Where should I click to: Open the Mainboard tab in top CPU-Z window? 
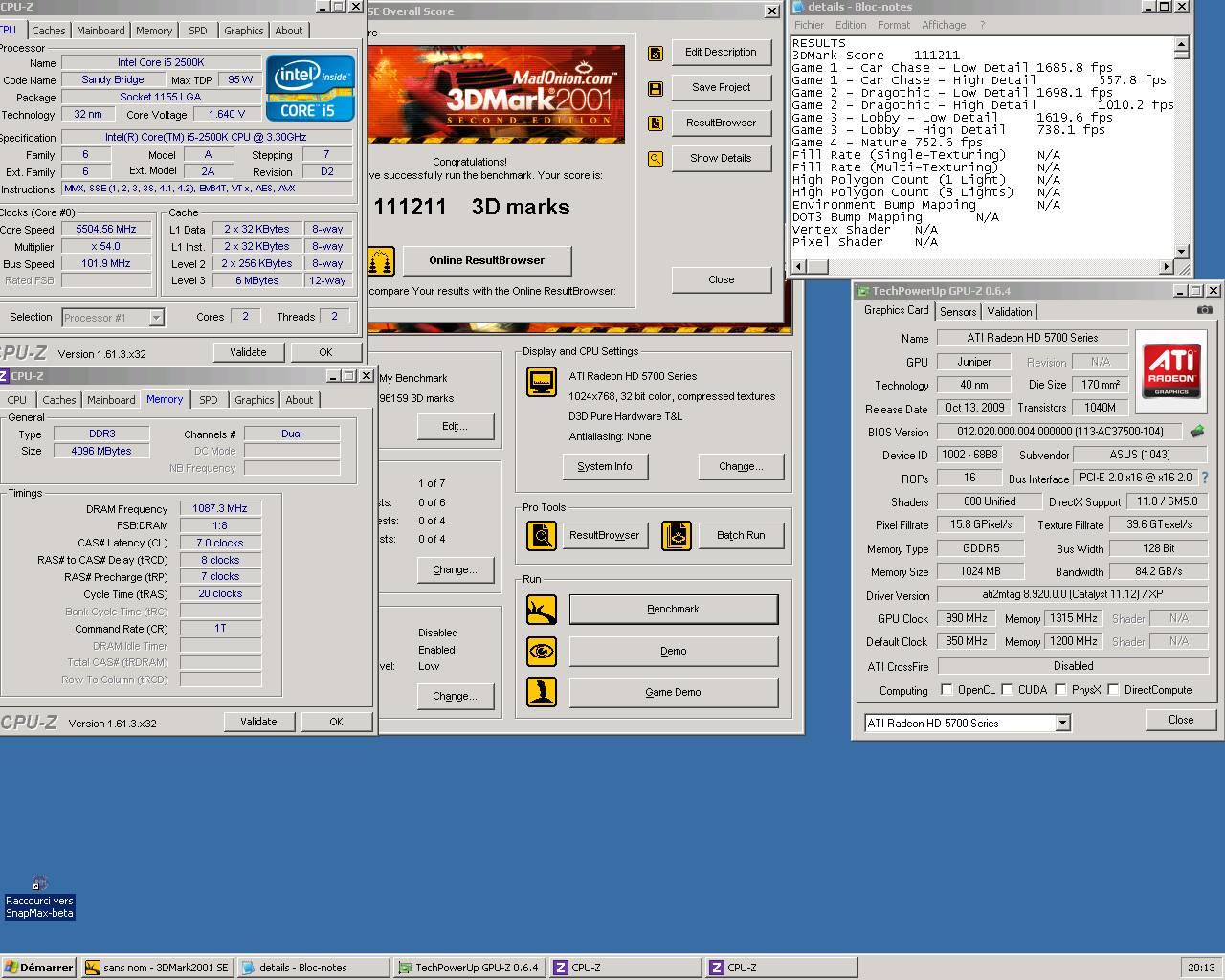click(100, 31)
